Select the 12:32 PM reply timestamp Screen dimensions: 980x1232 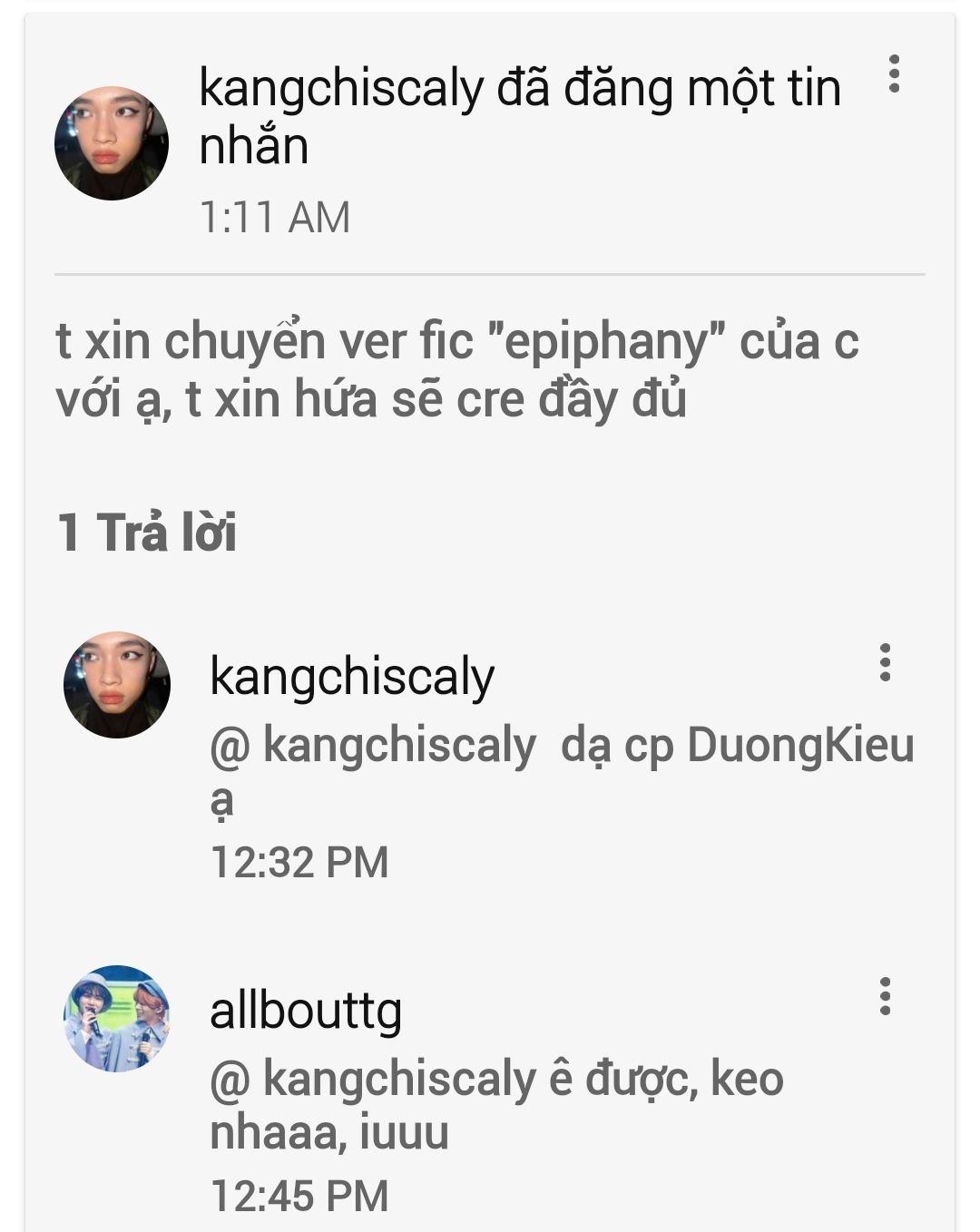tap(299, 862)
